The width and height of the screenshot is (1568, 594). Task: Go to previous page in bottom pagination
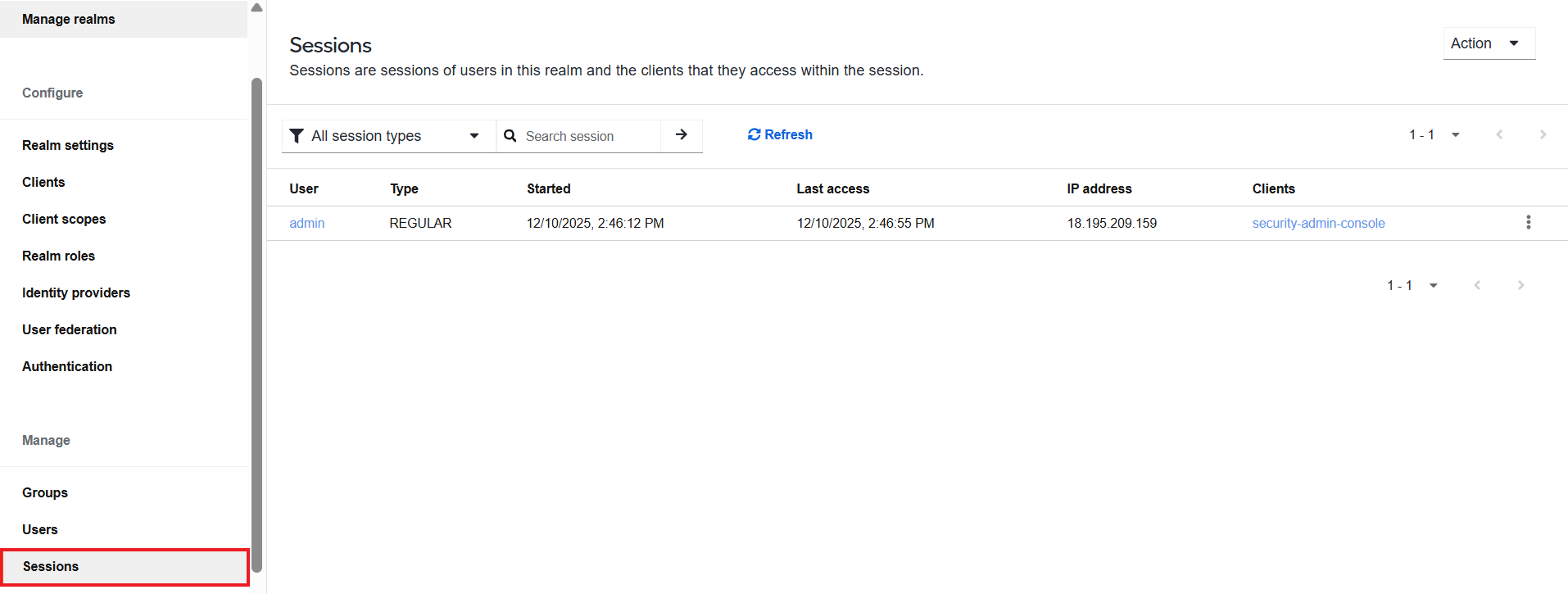[1477, 285]
